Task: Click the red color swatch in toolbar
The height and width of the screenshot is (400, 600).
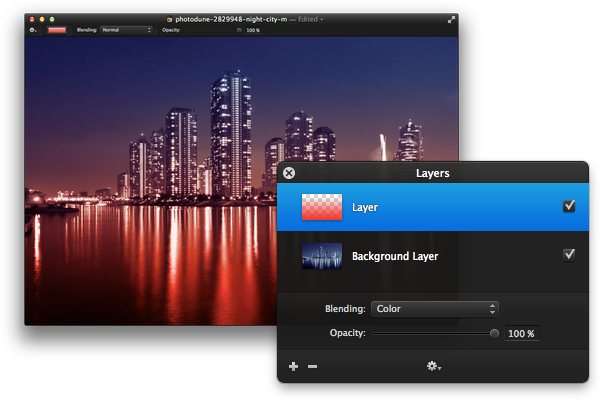Action: click(x=57, y=30)
